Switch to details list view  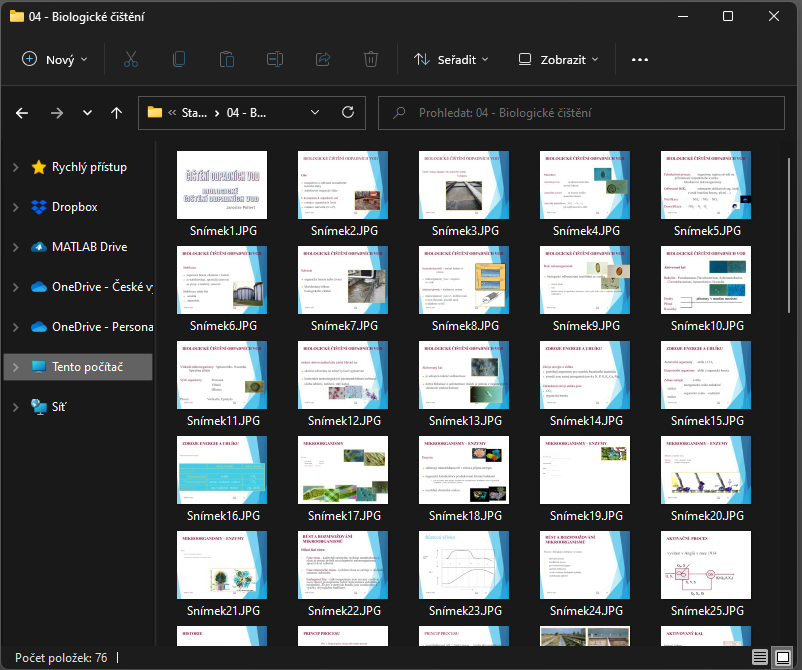click(x=760, y=657)
